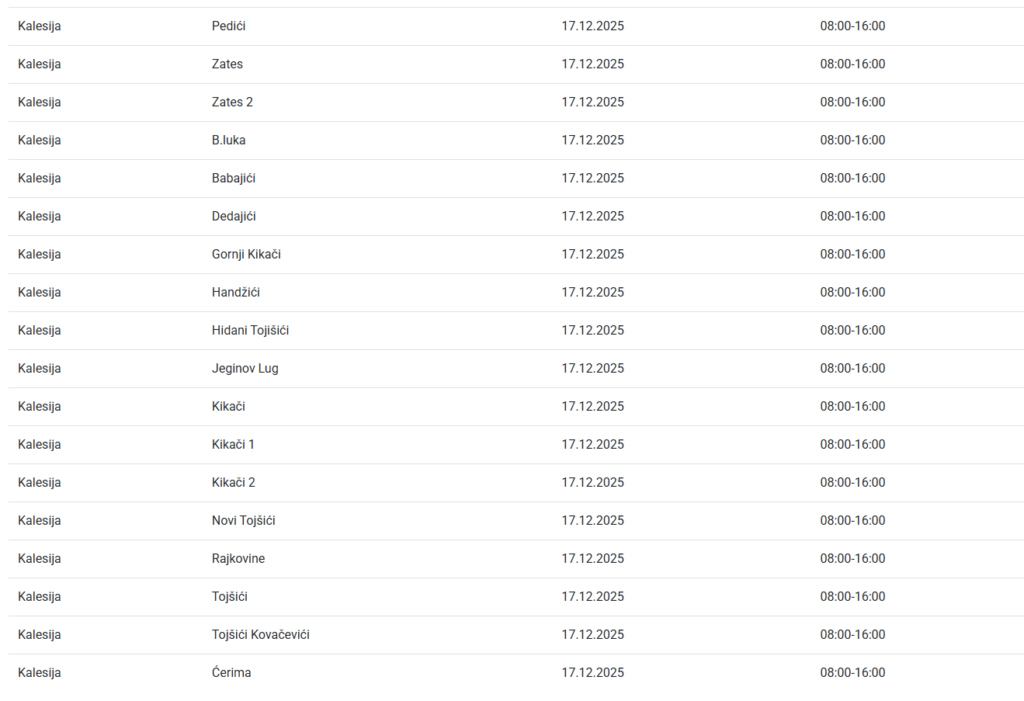Select the 08:00-16:00 time for Jeginov Lug
Viewport: 1024px width, 701px height.
pyautogui.click(x=852, y=368)
